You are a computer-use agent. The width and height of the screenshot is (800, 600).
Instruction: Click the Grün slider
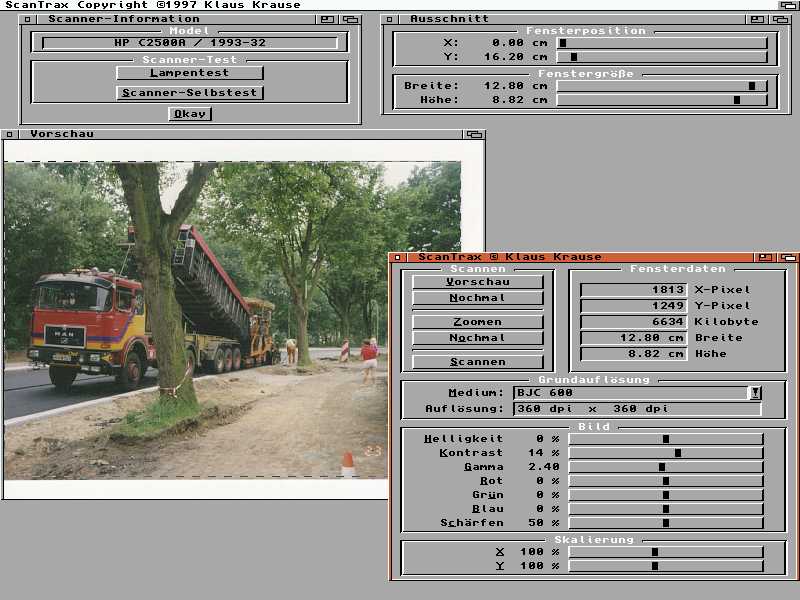(666, 495)
